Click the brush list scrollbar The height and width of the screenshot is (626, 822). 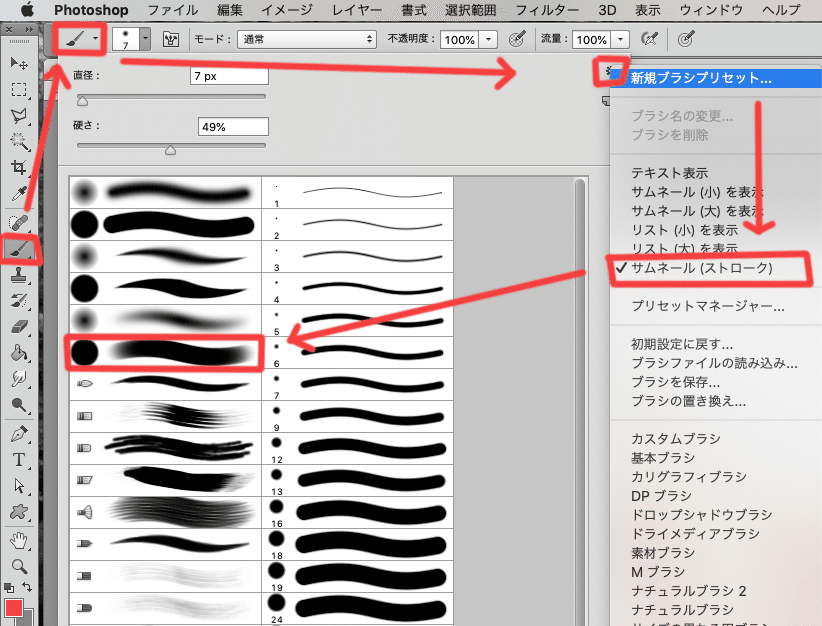coord(580,402)
